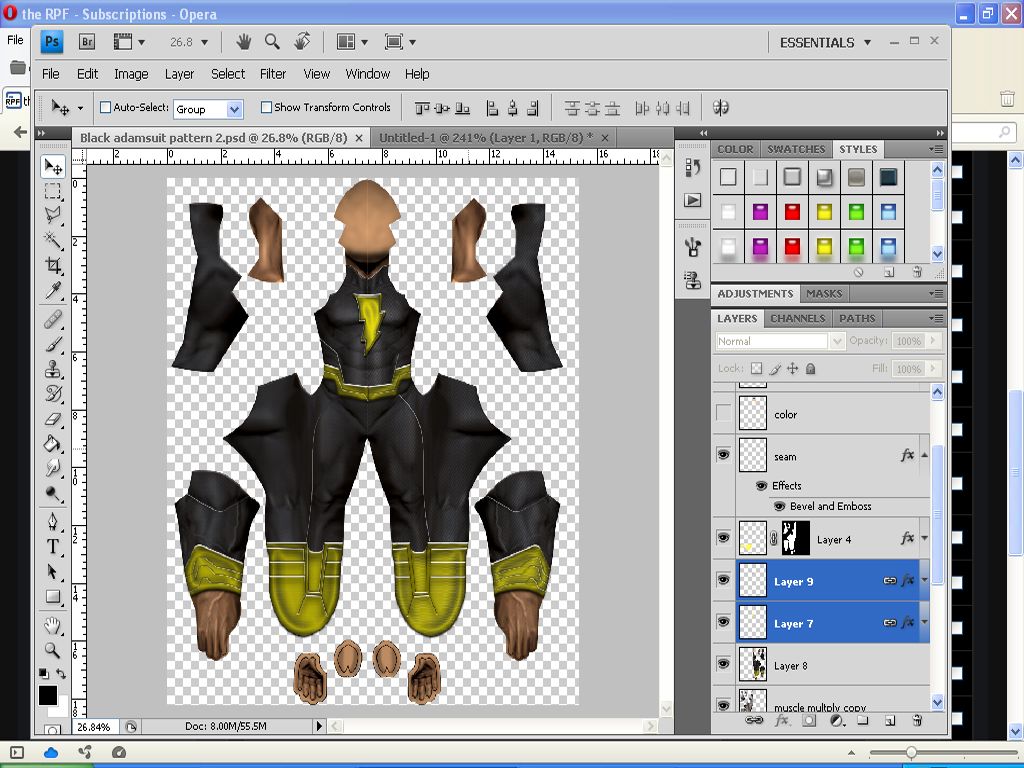Open the Masks panel tab
This screenshot has height=768, width=1024.
tap(824, 293)
